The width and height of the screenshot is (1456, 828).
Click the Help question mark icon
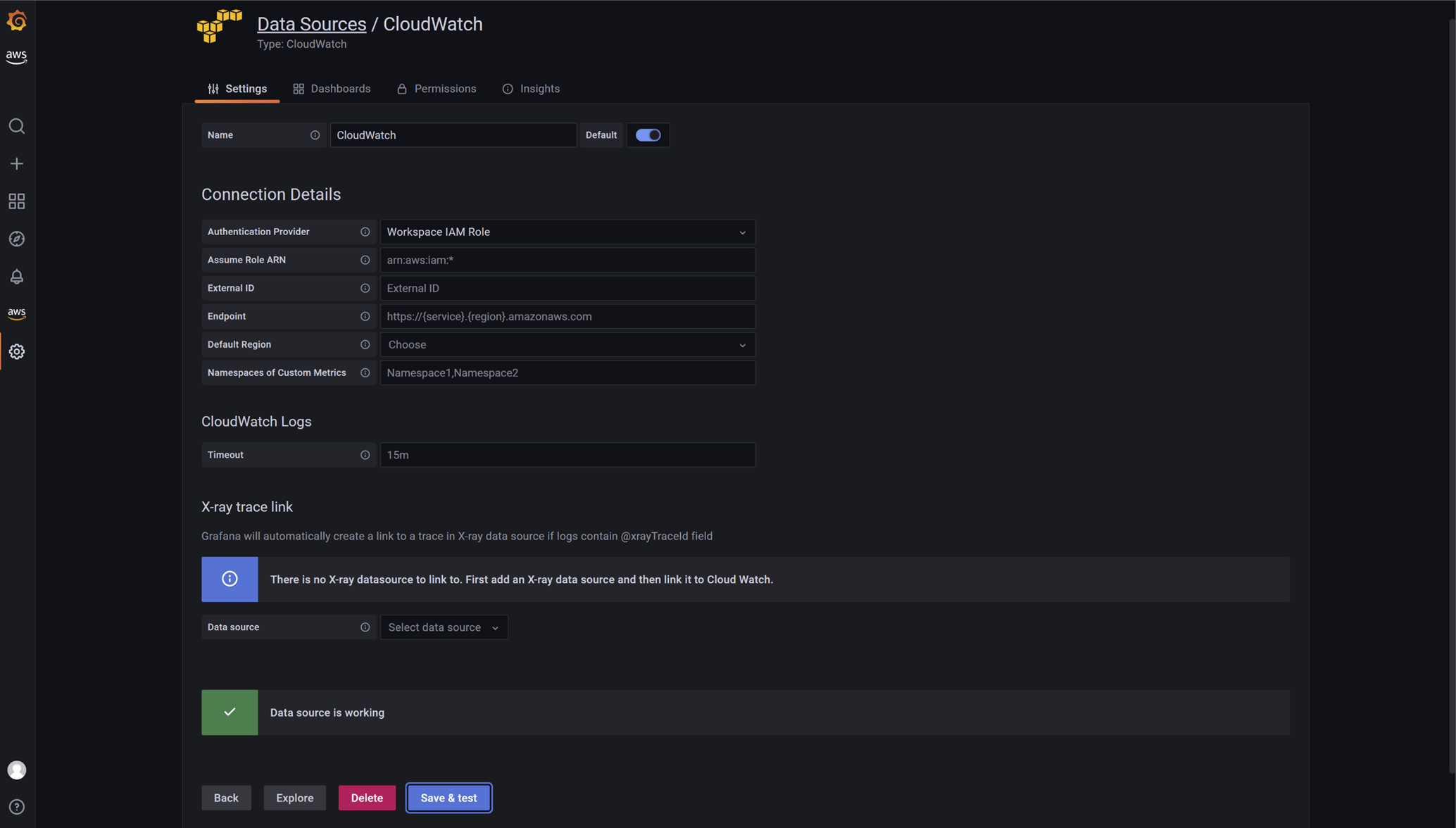pos(17,807)
